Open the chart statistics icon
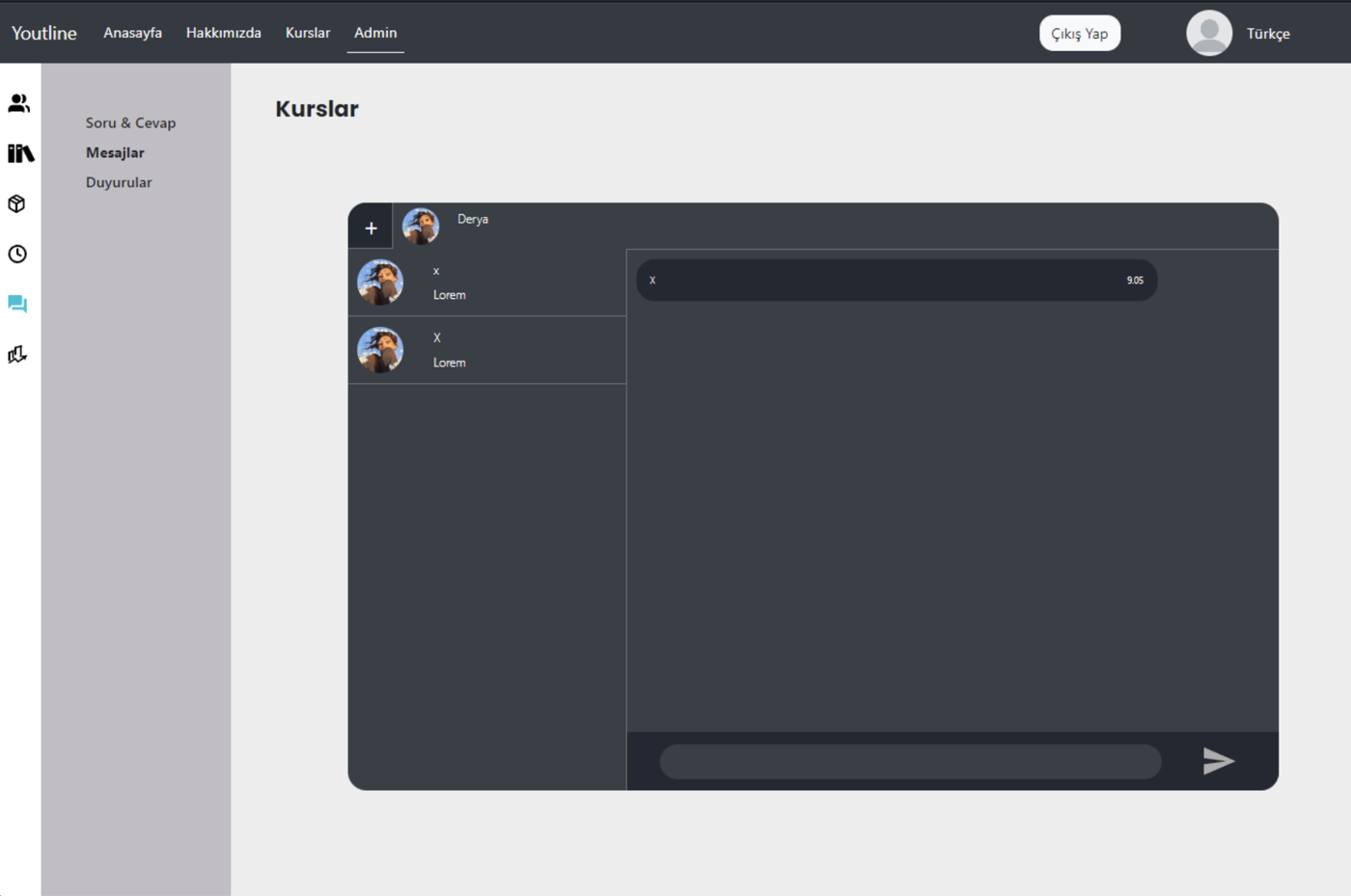 pos(17,354)
